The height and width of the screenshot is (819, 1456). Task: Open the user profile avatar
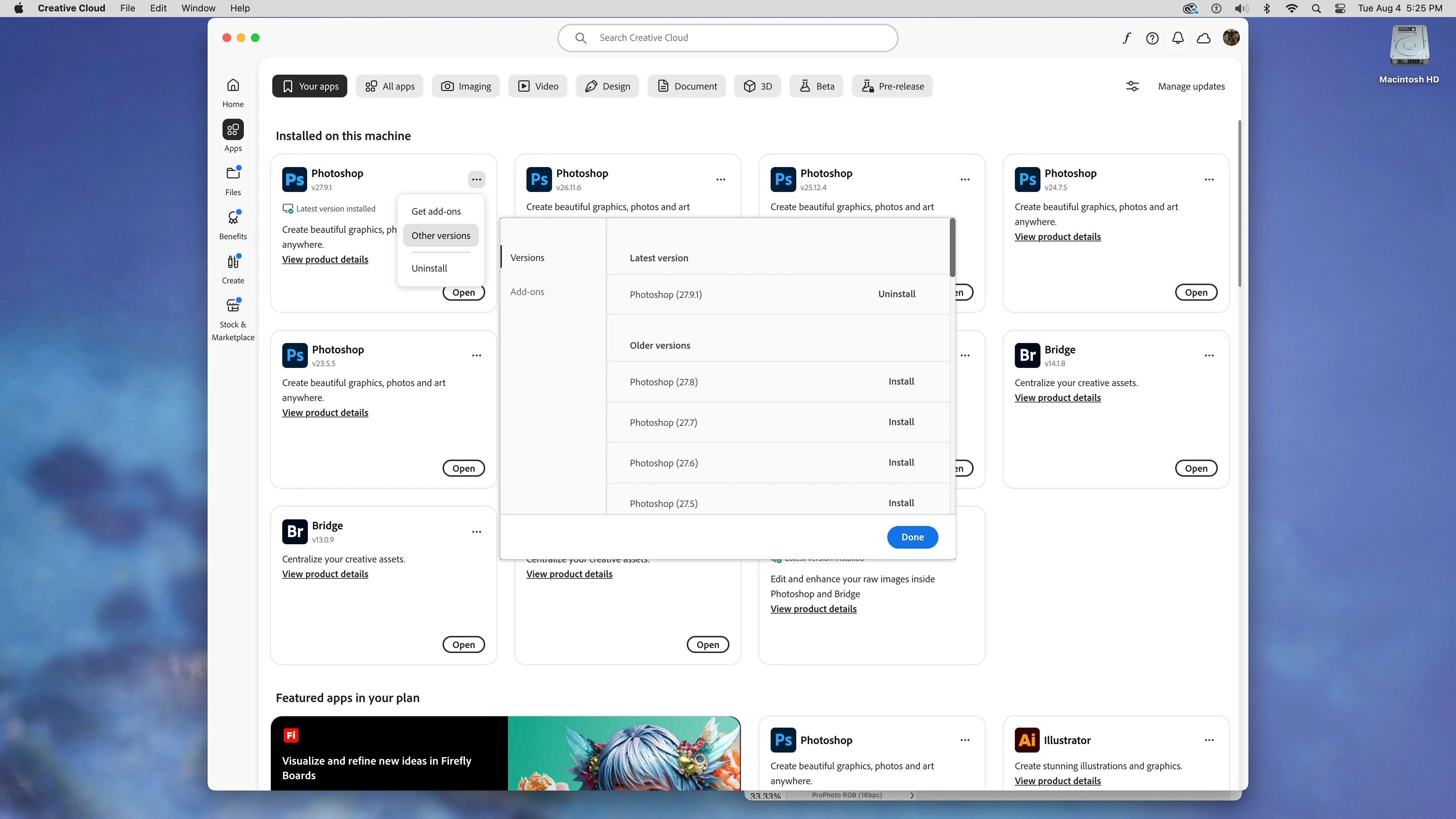pyautogui.click(x=1231, y=38)
